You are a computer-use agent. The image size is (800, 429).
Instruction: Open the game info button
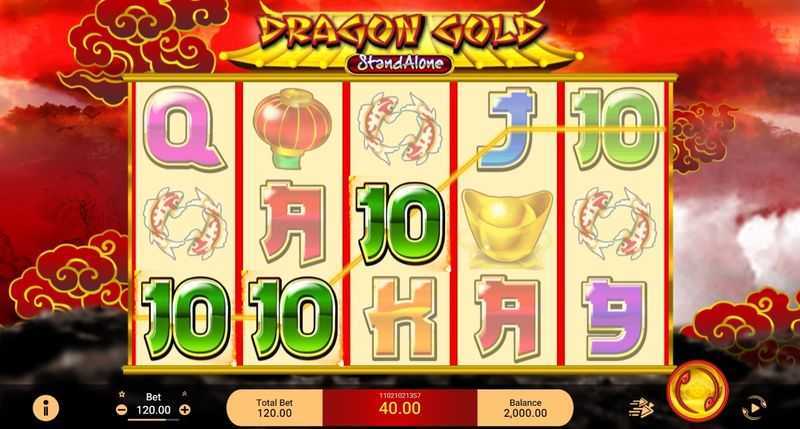[46, 409]
